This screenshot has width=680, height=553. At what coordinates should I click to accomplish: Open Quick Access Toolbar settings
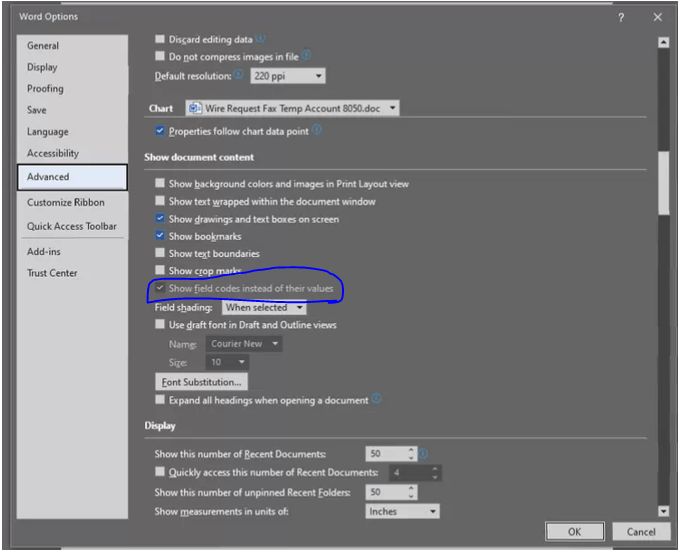(x=72, y=226)
